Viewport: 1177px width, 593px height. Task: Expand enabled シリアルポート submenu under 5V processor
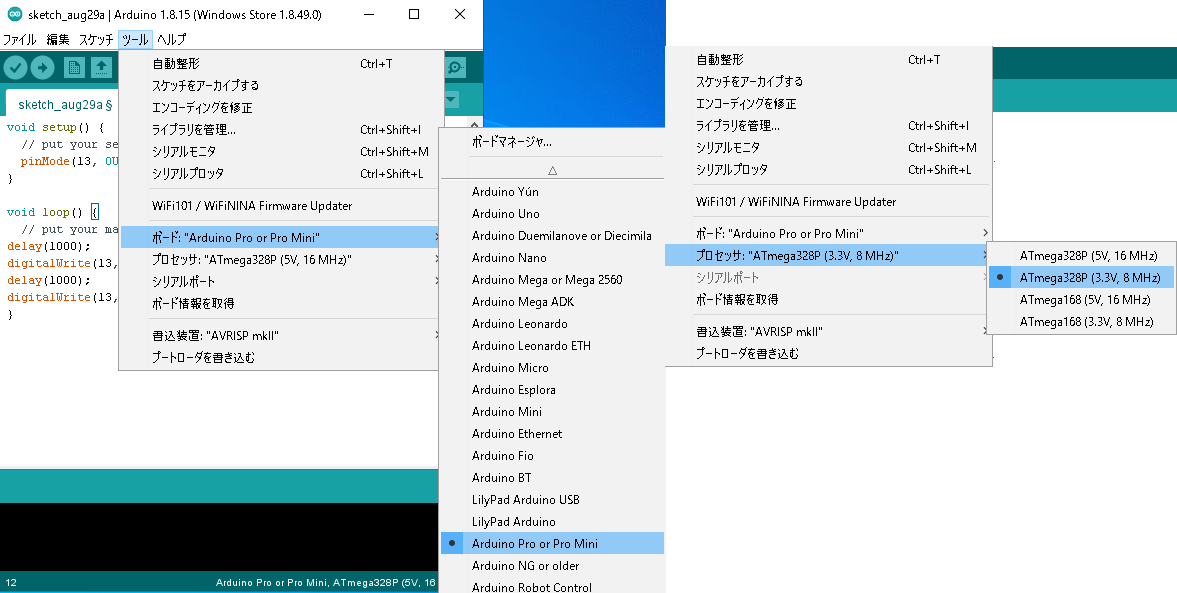pyautogui.click(x=281, y=281)
